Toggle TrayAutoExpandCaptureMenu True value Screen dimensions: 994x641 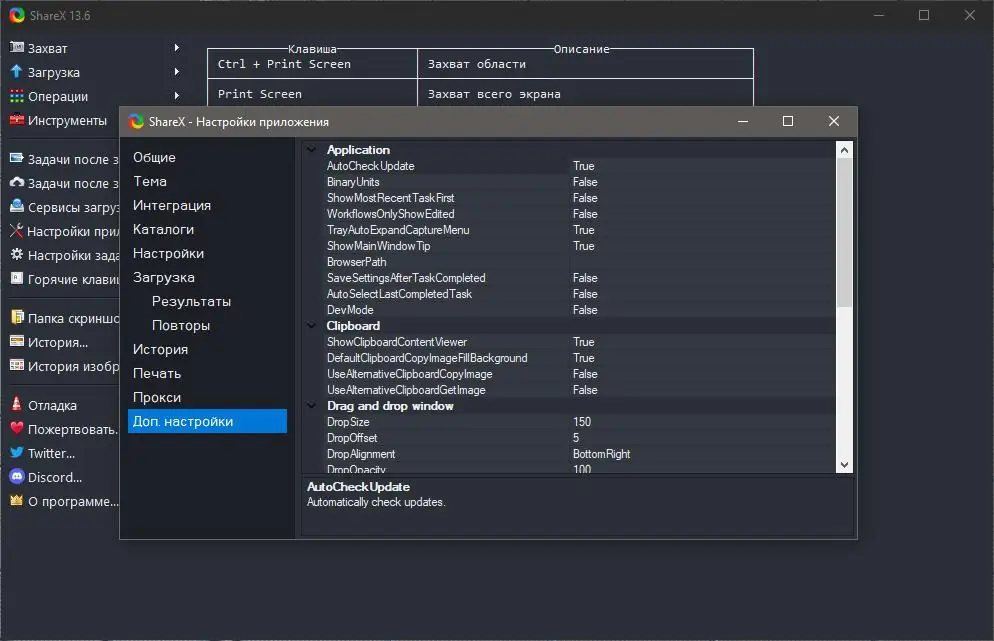(x=702, y=230)
